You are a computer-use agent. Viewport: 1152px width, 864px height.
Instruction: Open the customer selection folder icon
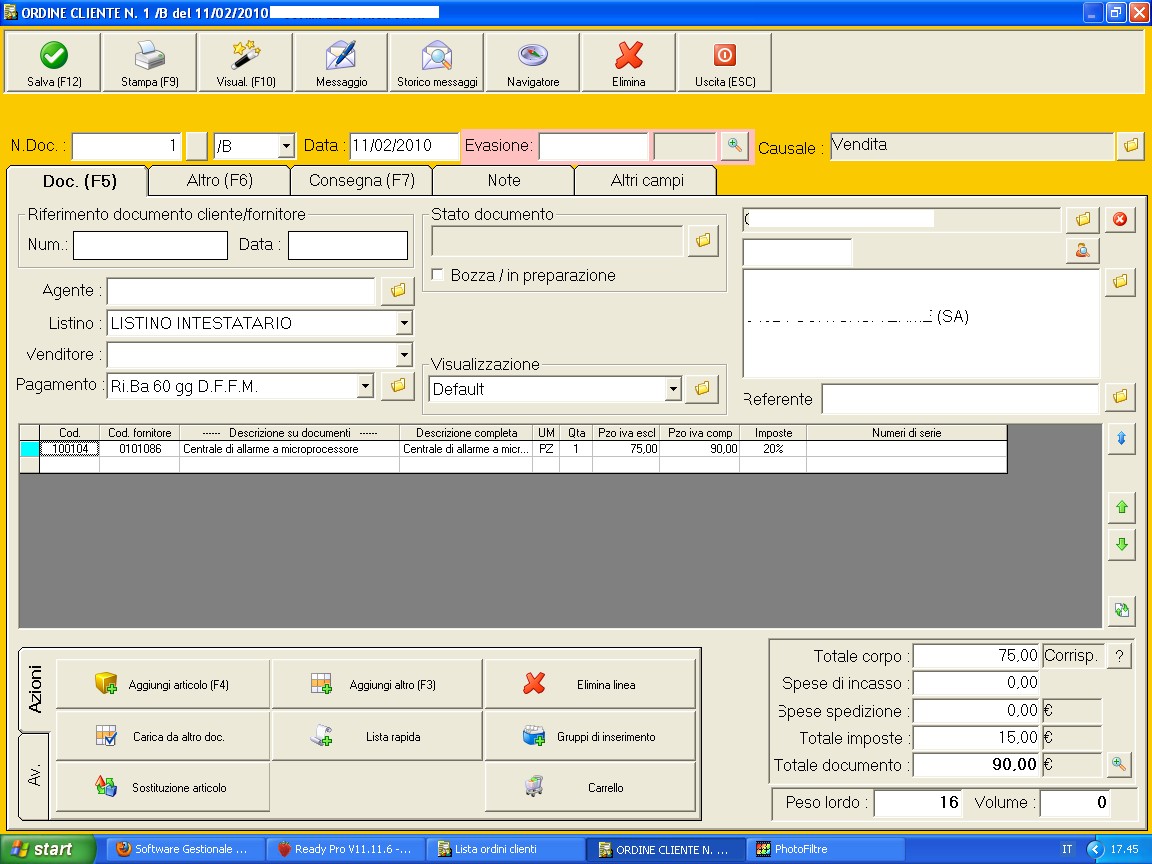click(1083, 220)
